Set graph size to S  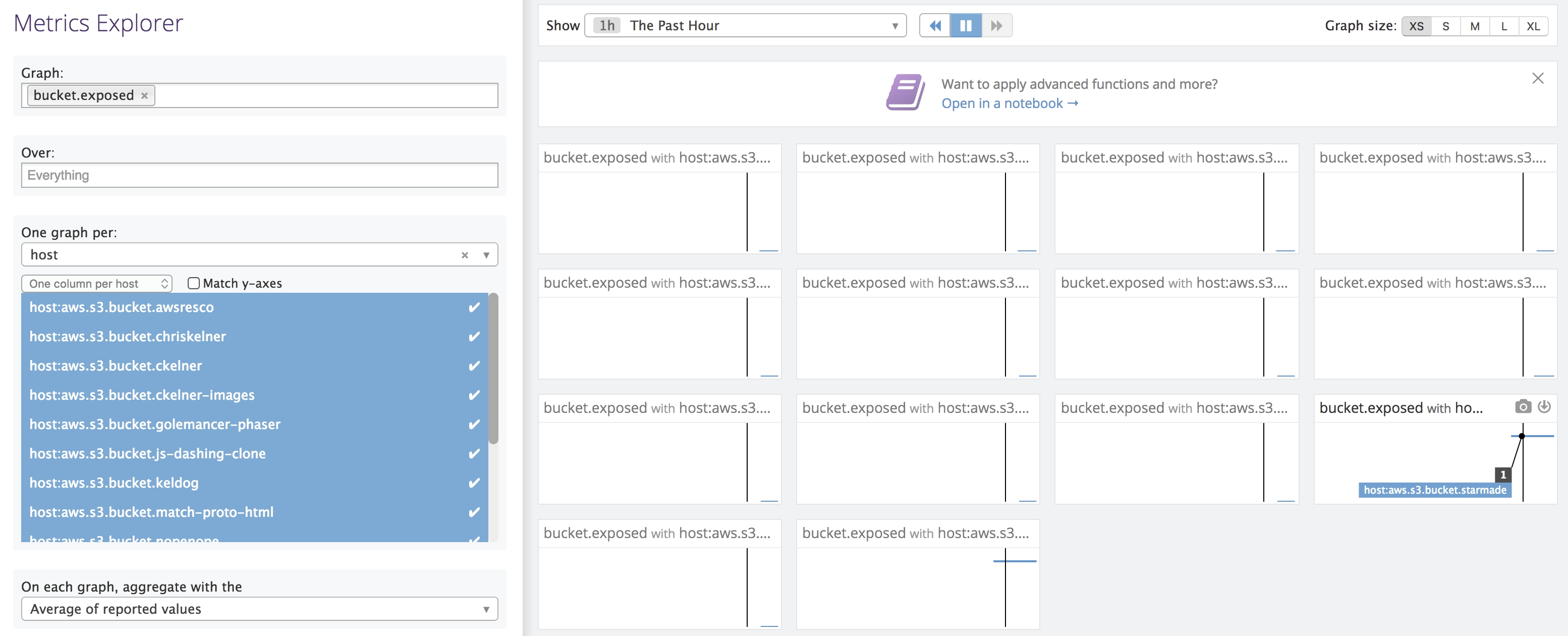pyautogui.click(x=1445, y=26)
